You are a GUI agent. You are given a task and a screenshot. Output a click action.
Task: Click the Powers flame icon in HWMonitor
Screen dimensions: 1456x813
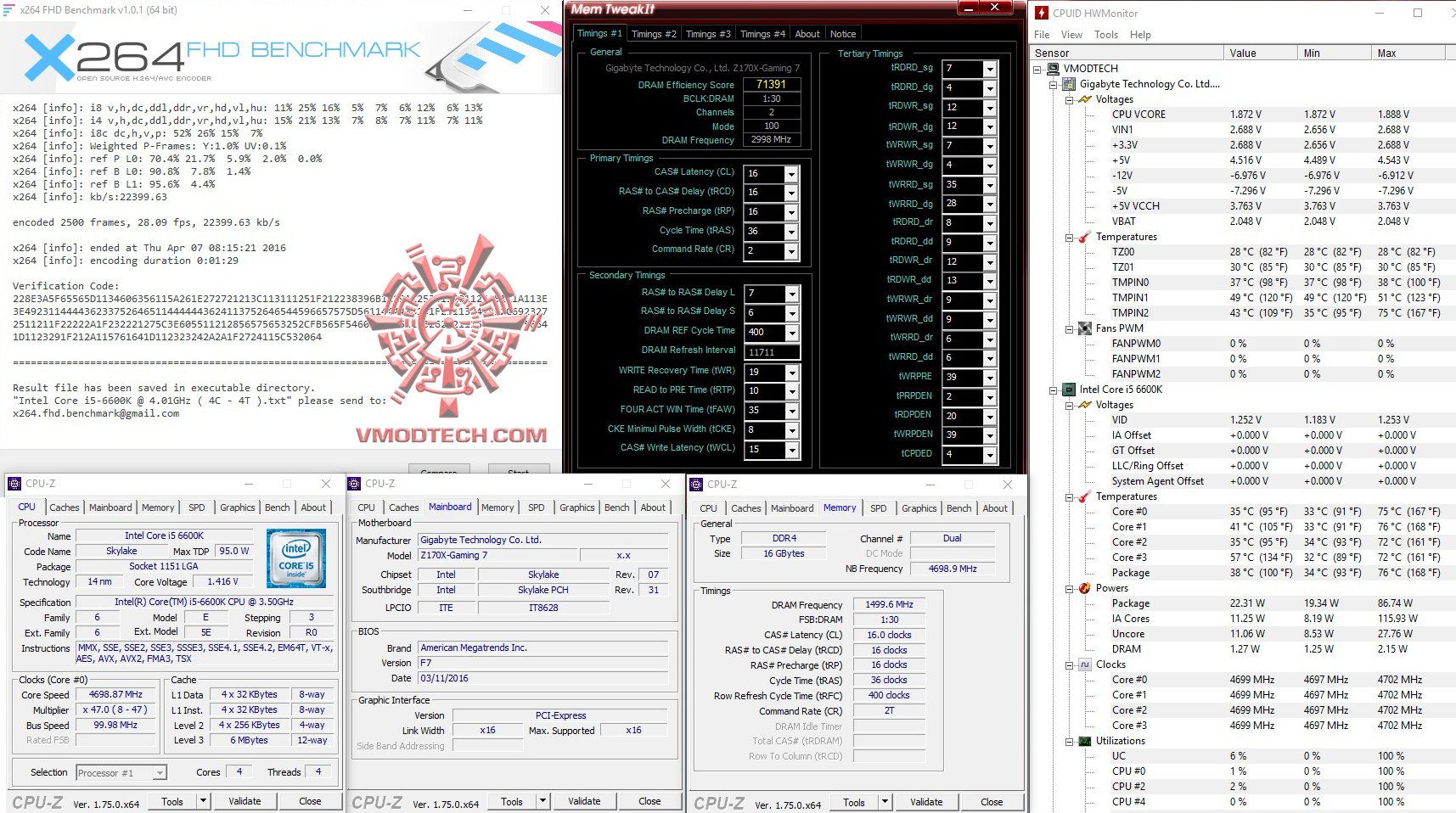[x=1084, y=587]
